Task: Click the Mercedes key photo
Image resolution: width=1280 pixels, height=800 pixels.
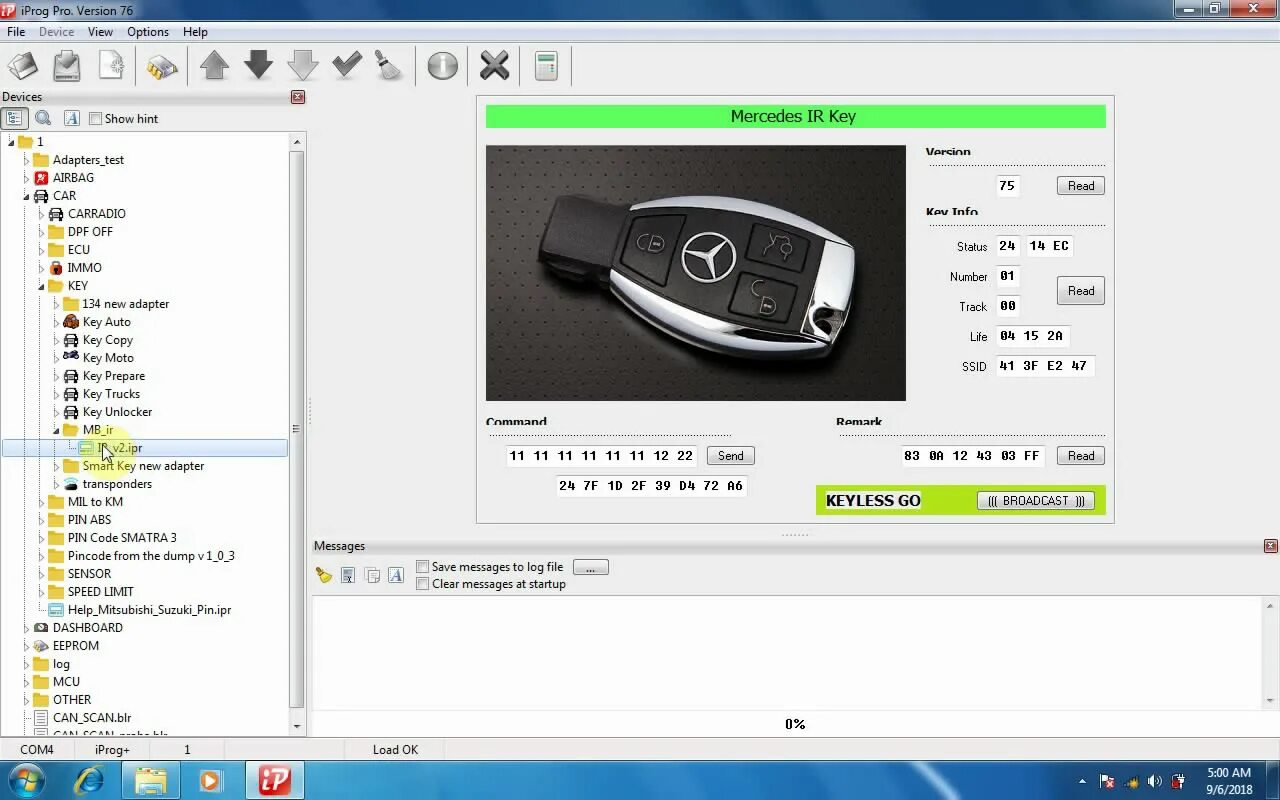Action: click(x=696, y=273)
